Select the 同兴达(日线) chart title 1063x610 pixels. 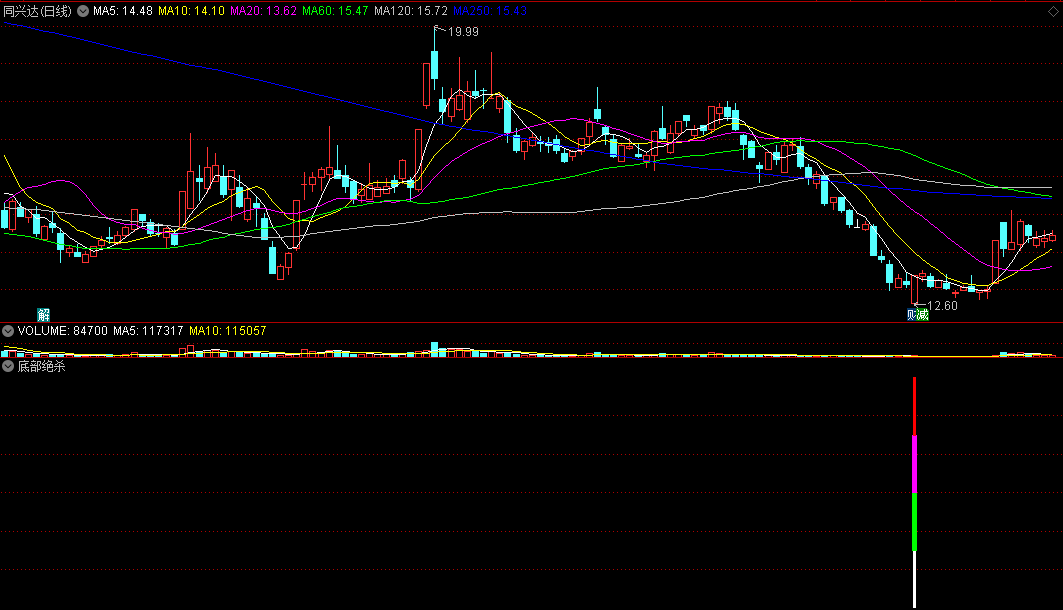37,11
